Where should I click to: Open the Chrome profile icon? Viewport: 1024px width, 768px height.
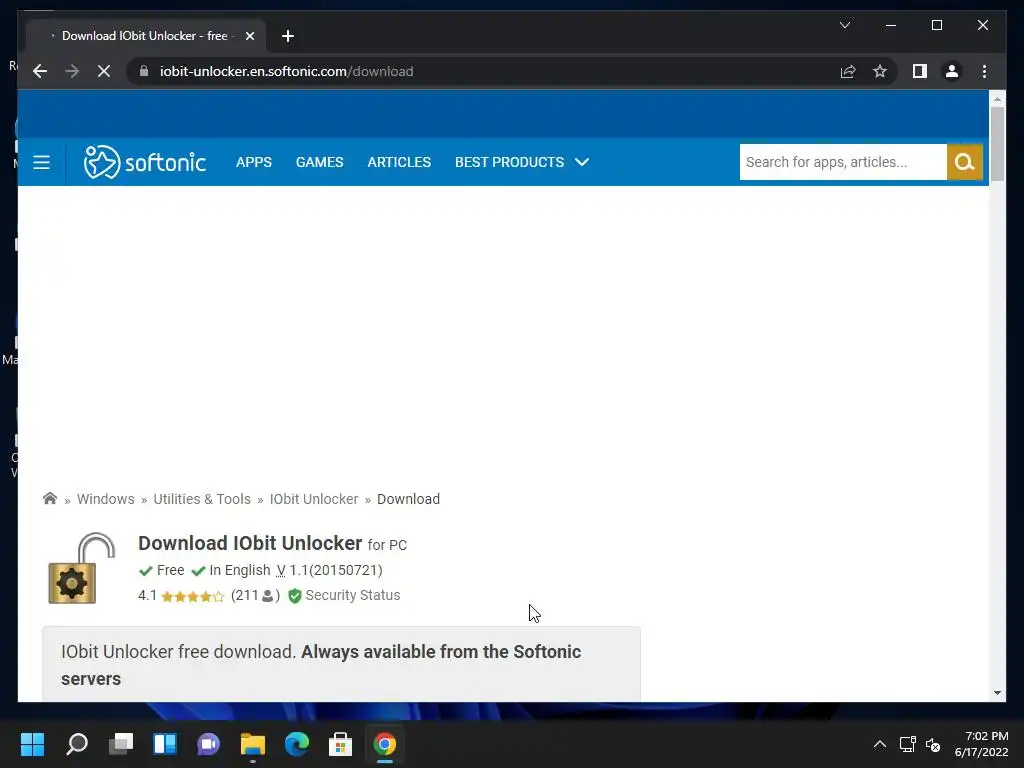[952, 71]
